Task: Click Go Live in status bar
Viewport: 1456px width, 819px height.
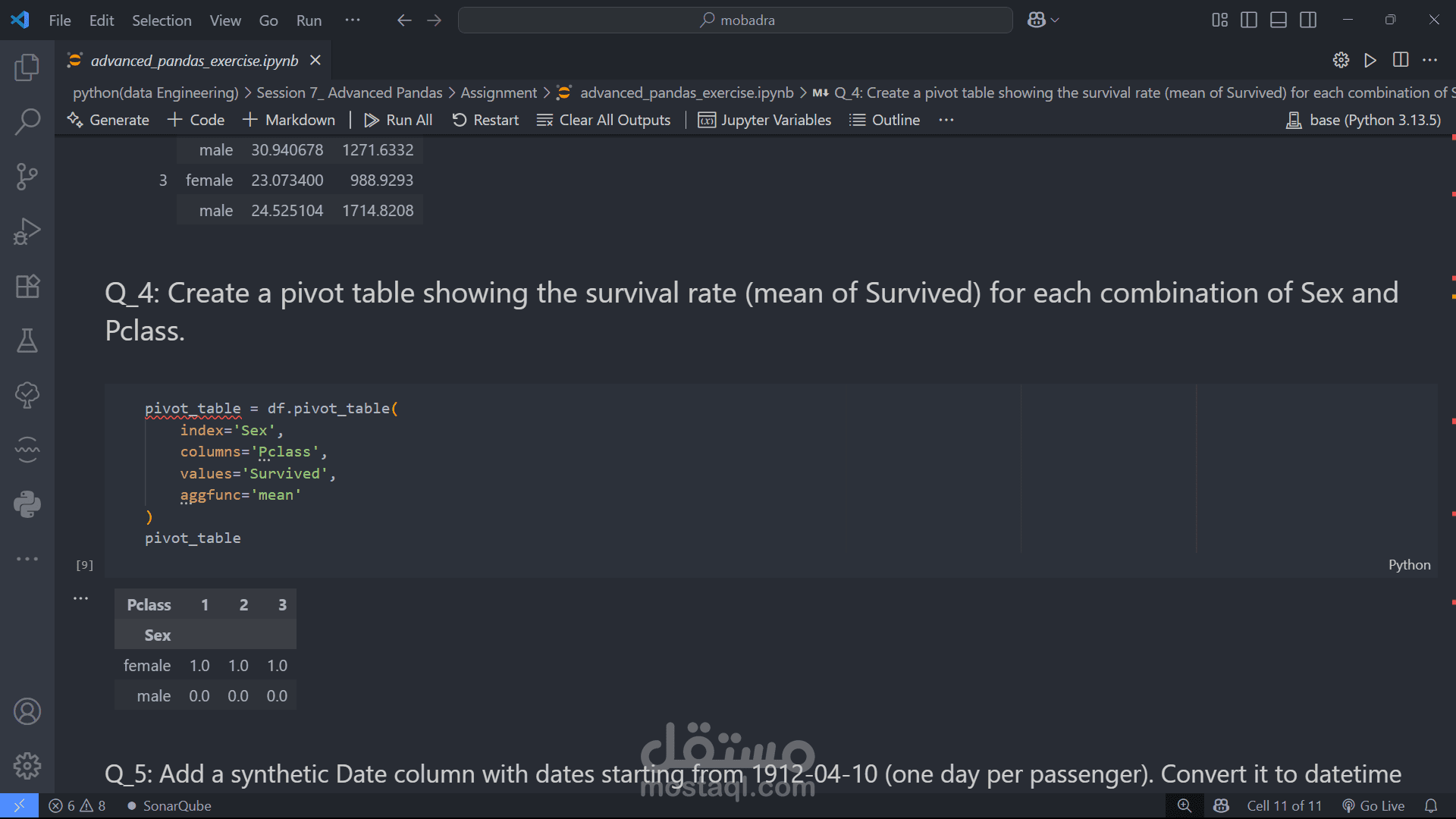Action: (1373, 805)
